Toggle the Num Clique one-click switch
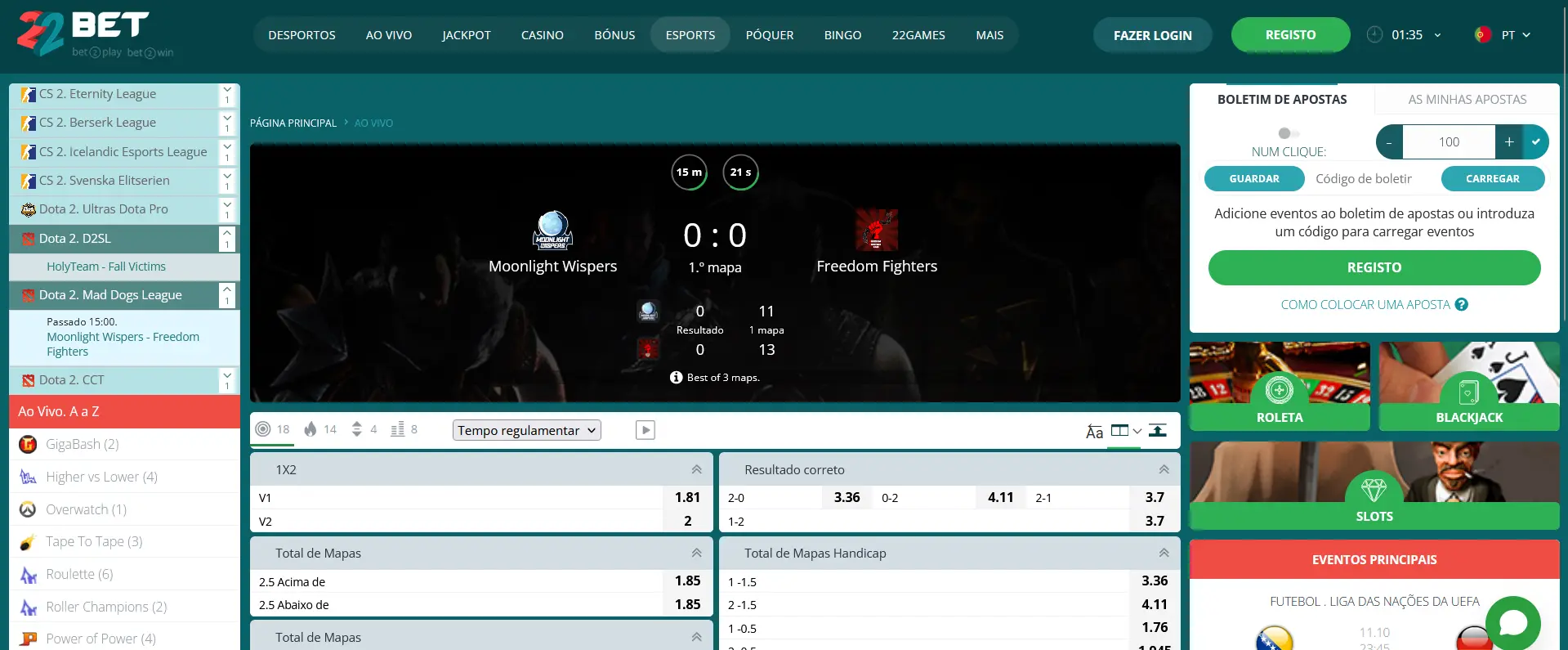1568x650 pixels. click(1289, 133)
